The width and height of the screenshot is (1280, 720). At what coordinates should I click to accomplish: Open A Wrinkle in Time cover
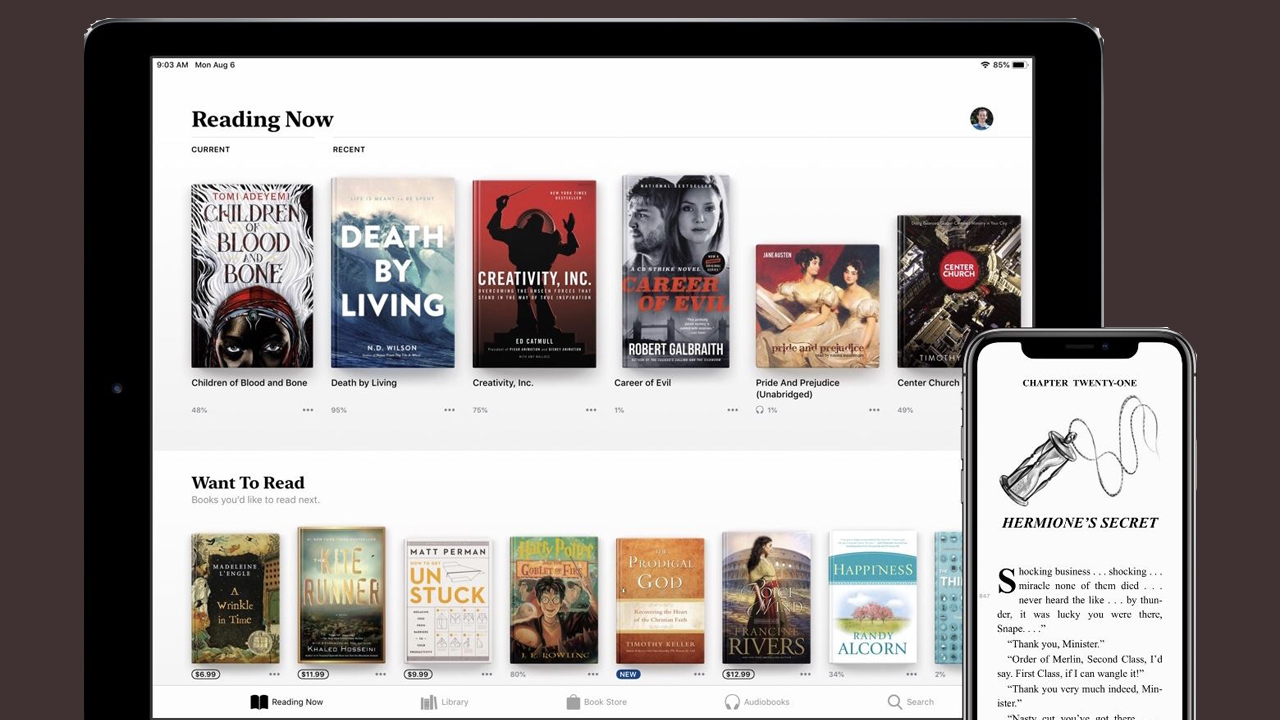(x=235, y=598)
